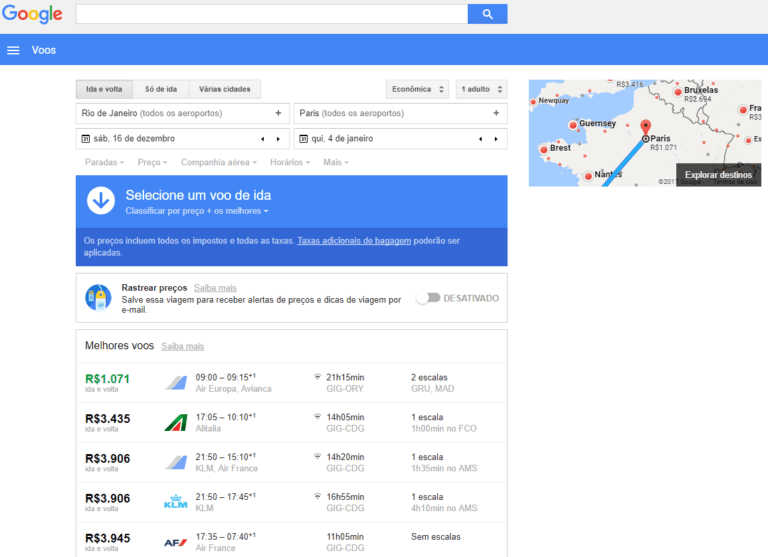Select the Várias cidades tab

(x=224, y=89)
